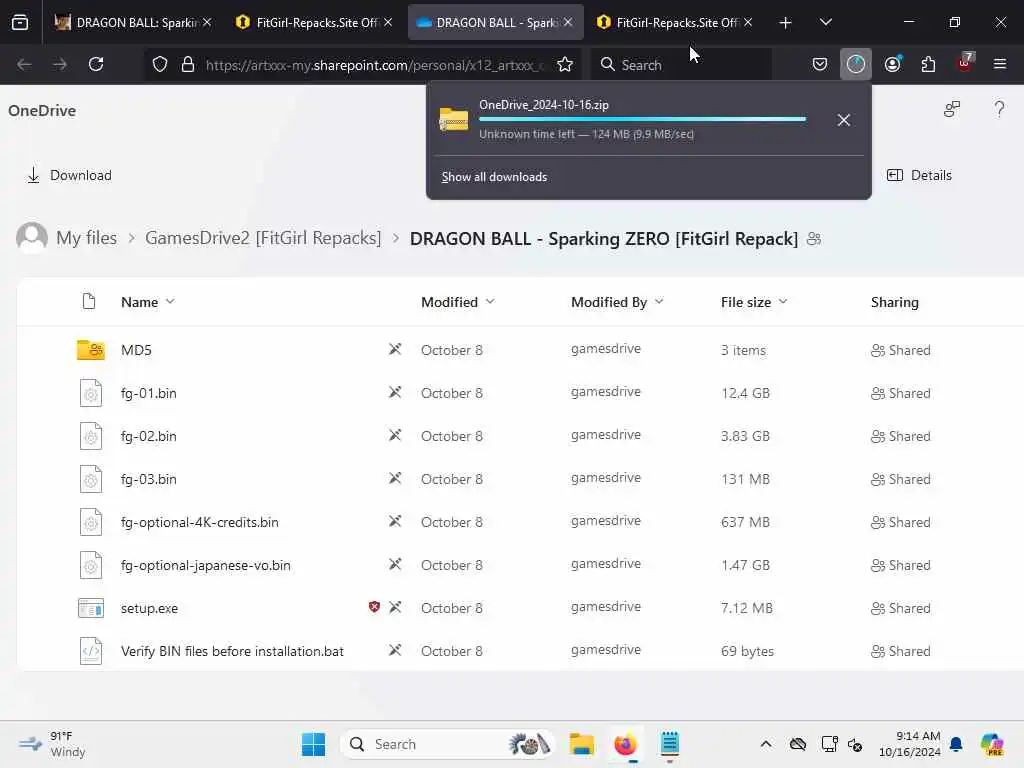Click the site padlock icon
The image size is (1024, 768).
tap(187, 64)
